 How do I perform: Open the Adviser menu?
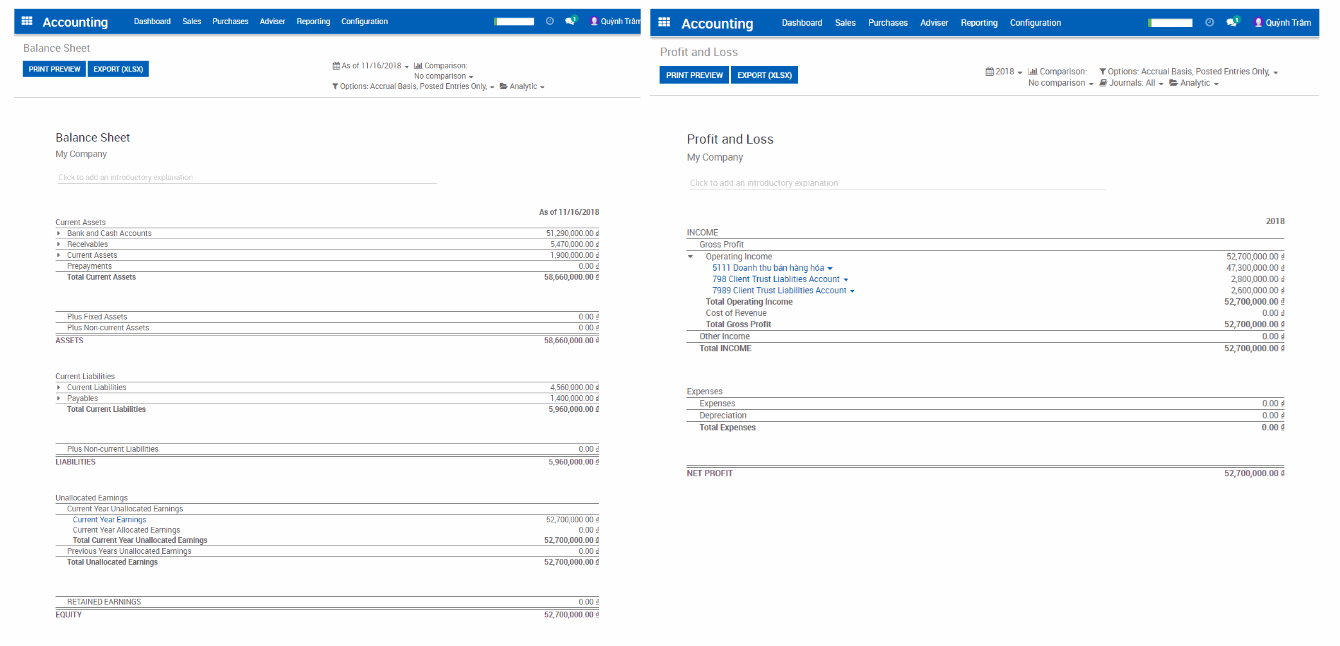(x=272, y=21)
